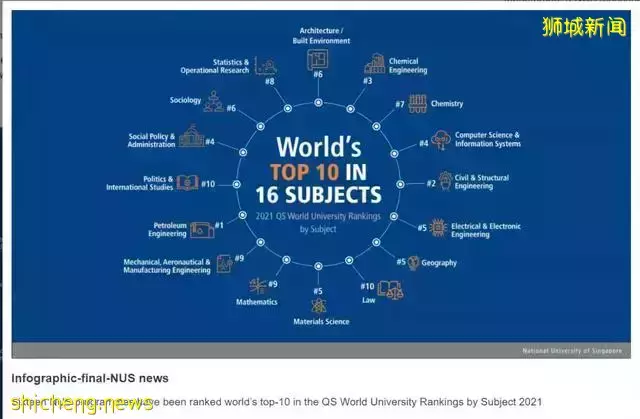Click the "Law" label
Viewport: 640px width, 419px height.
coord(369,300)
